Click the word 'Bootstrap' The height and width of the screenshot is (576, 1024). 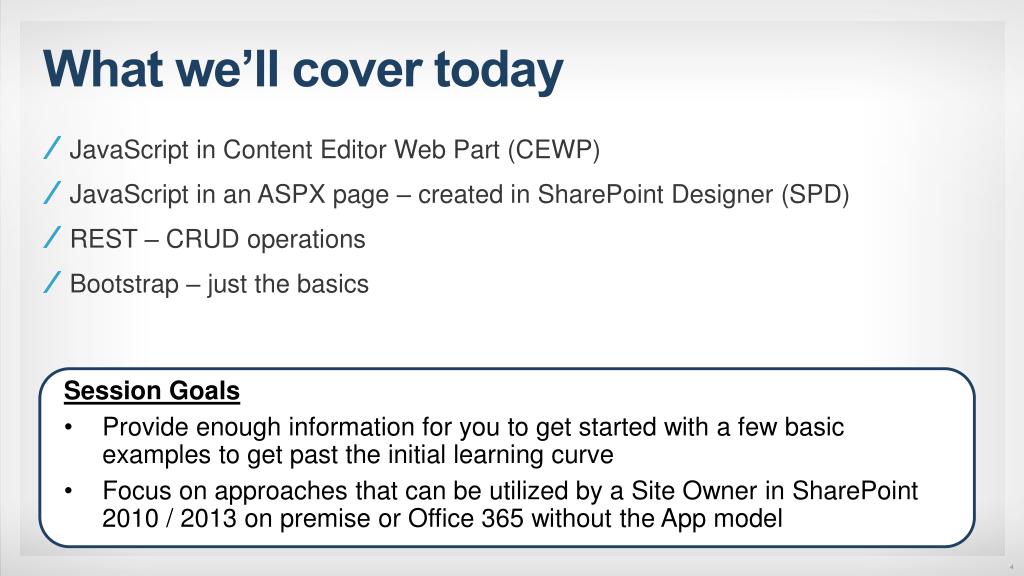124,285
